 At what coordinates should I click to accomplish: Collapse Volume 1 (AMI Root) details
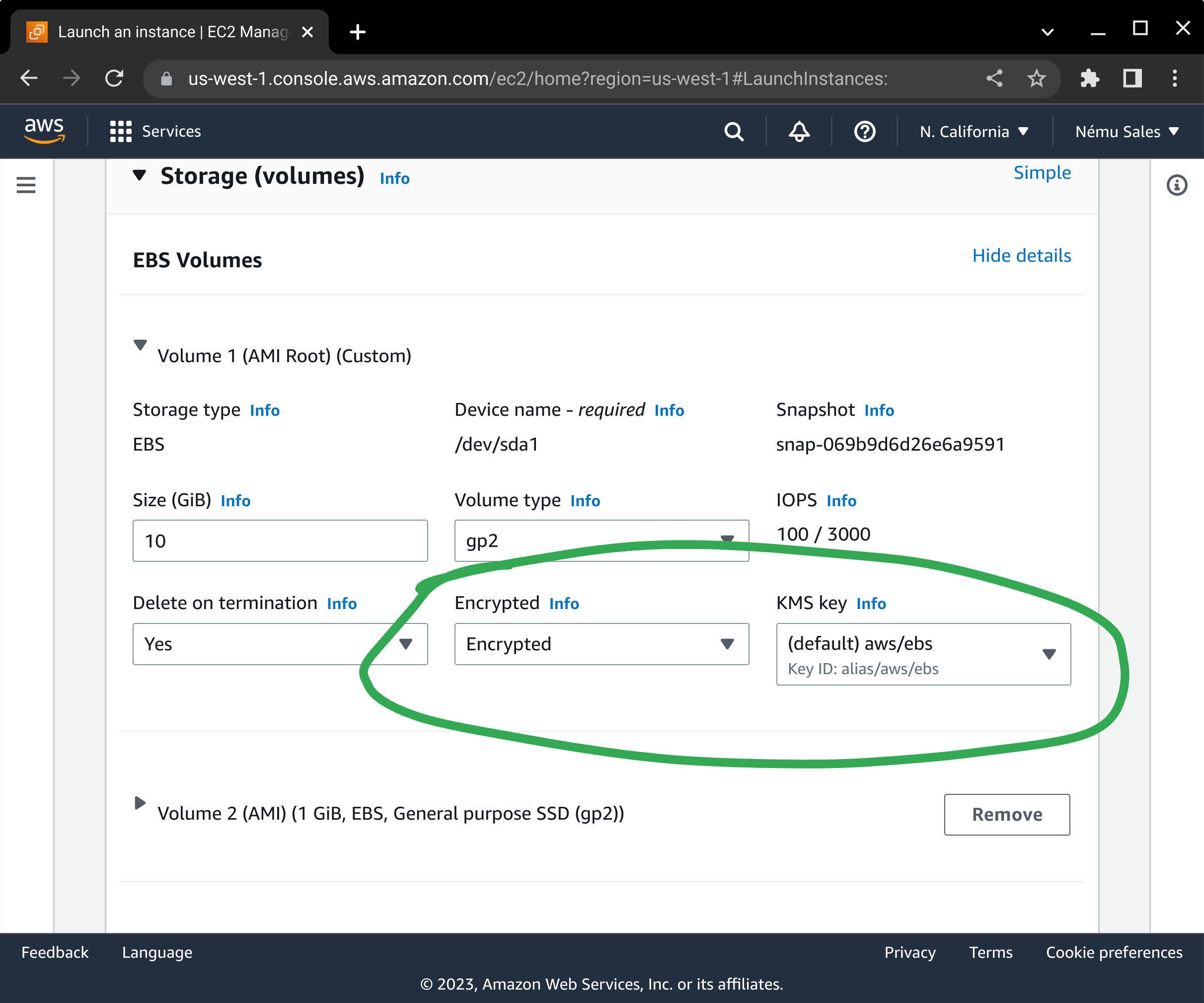click(141, 345)
